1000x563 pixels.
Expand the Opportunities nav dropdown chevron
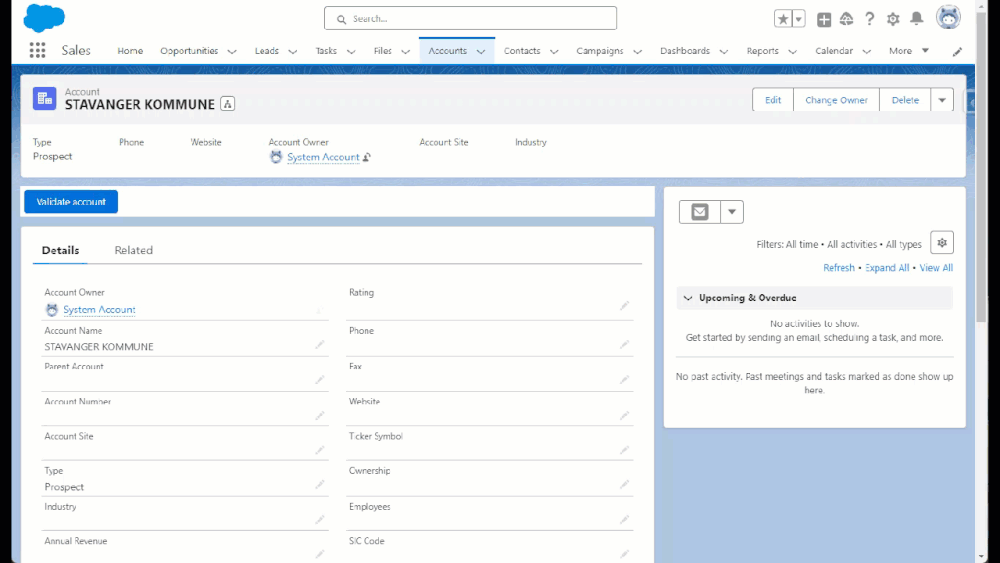coord(232,52)
